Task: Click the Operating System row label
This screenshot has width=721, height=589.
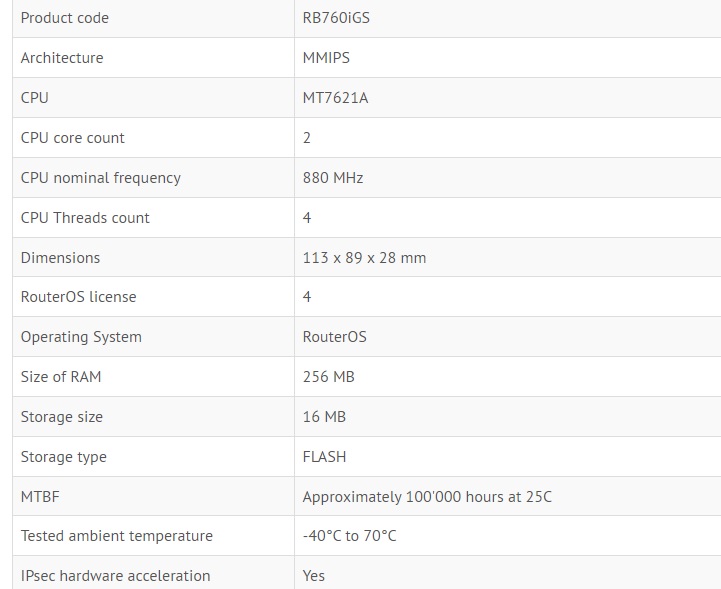Action: pos(81,337)
